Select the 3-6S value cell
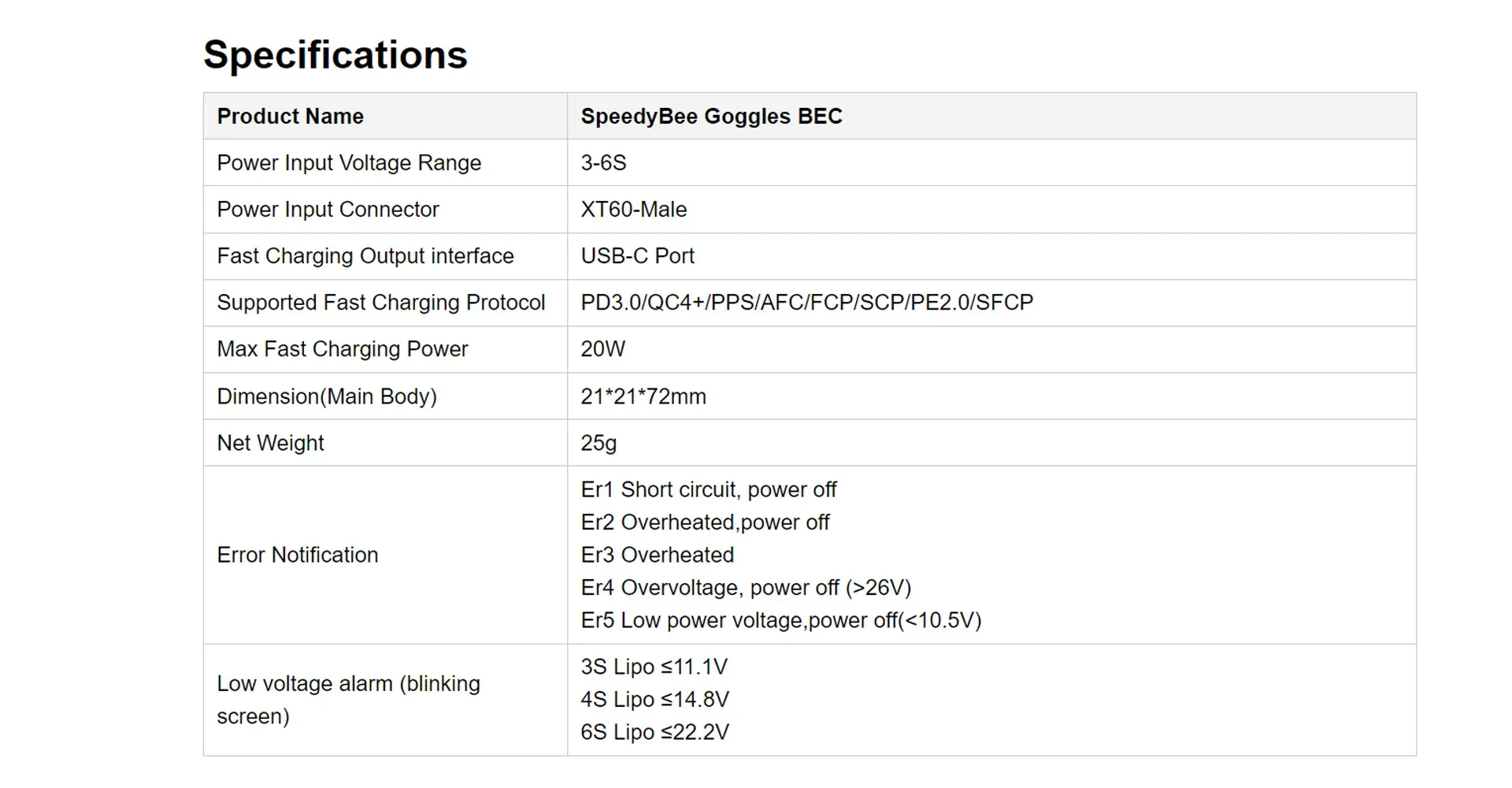This screenshot has width=1512, height=788. pos(991,163)
